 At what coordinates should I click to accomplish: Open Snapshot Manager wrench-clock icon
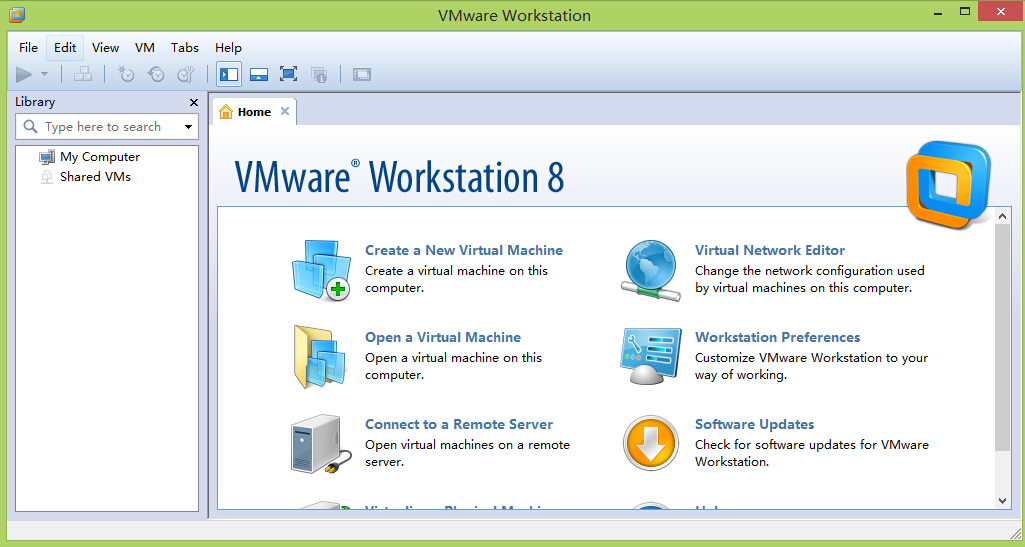186,75
